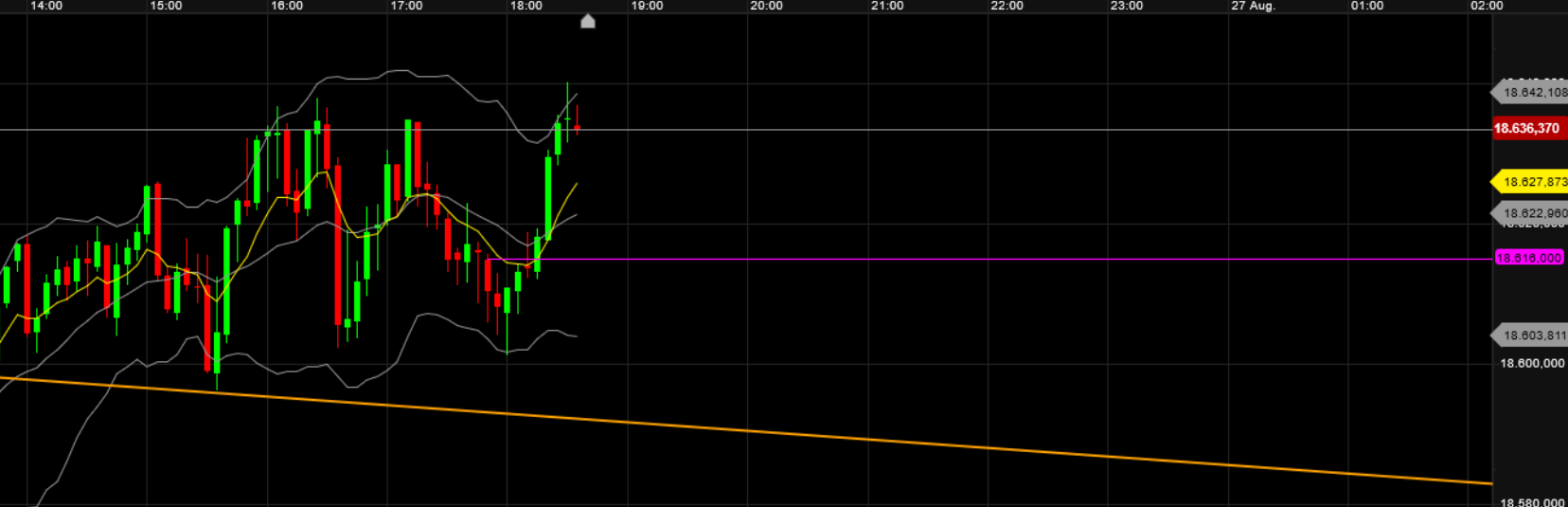Click the gray marker icon below the time axis
1568x507 pixels.
[588, 22]
